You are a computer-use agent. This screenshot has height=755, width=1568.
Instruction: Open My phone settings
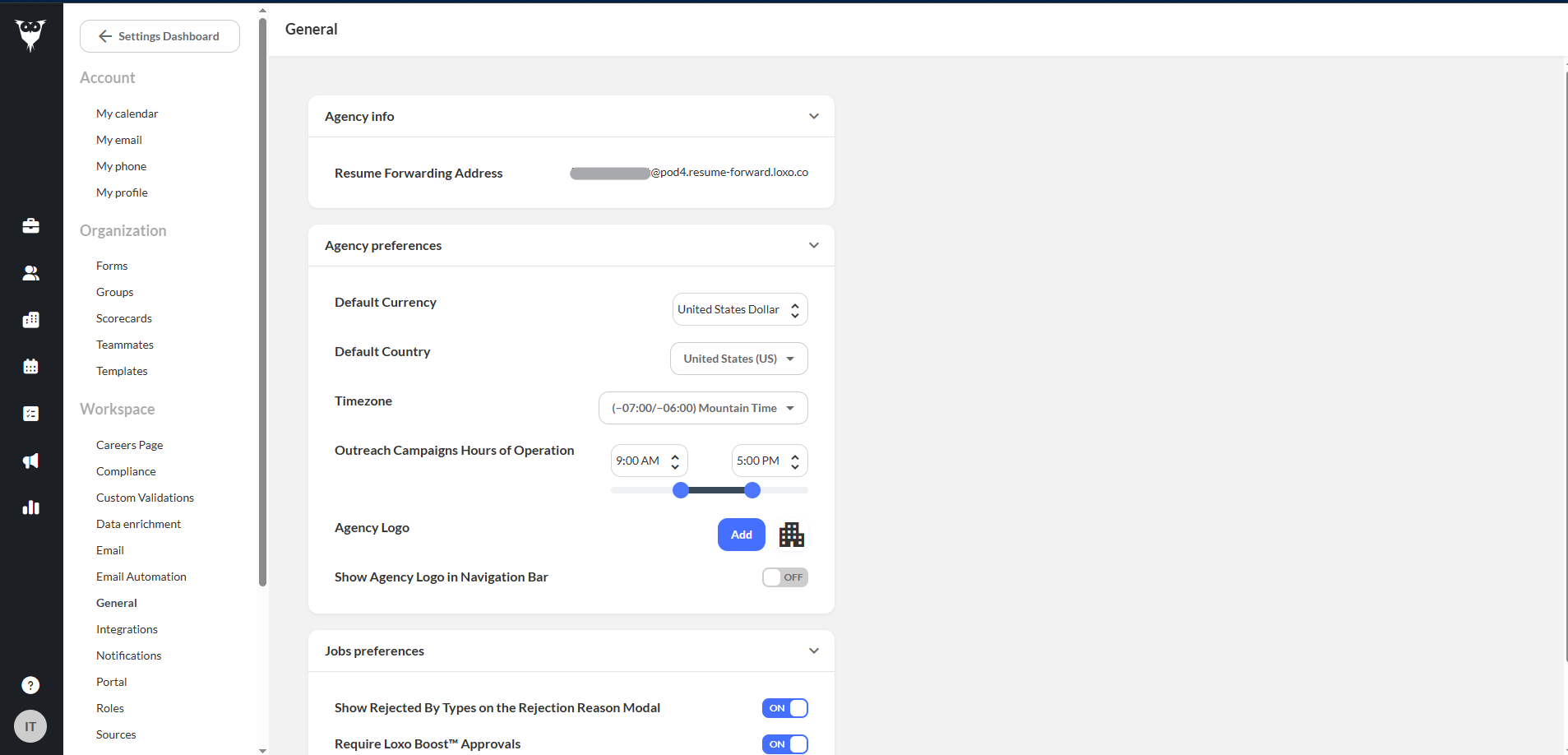tap(122, 166)
